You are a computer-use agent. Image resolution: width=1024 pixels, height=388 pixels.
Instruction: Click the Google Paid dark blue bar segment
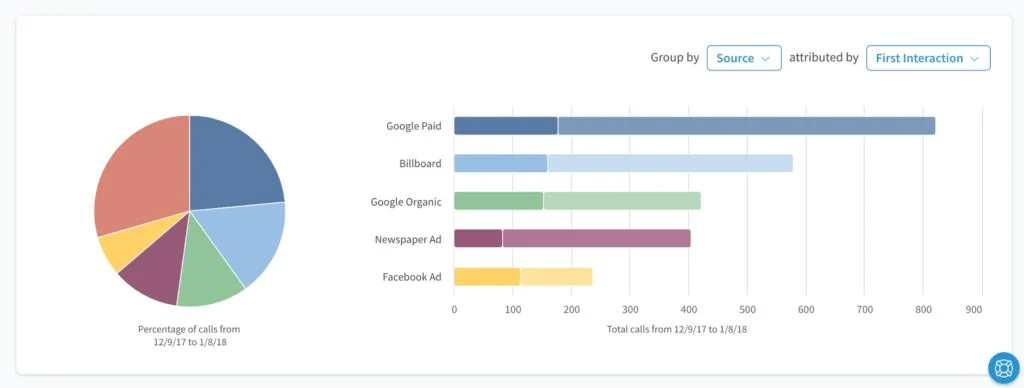pos(505,125)
